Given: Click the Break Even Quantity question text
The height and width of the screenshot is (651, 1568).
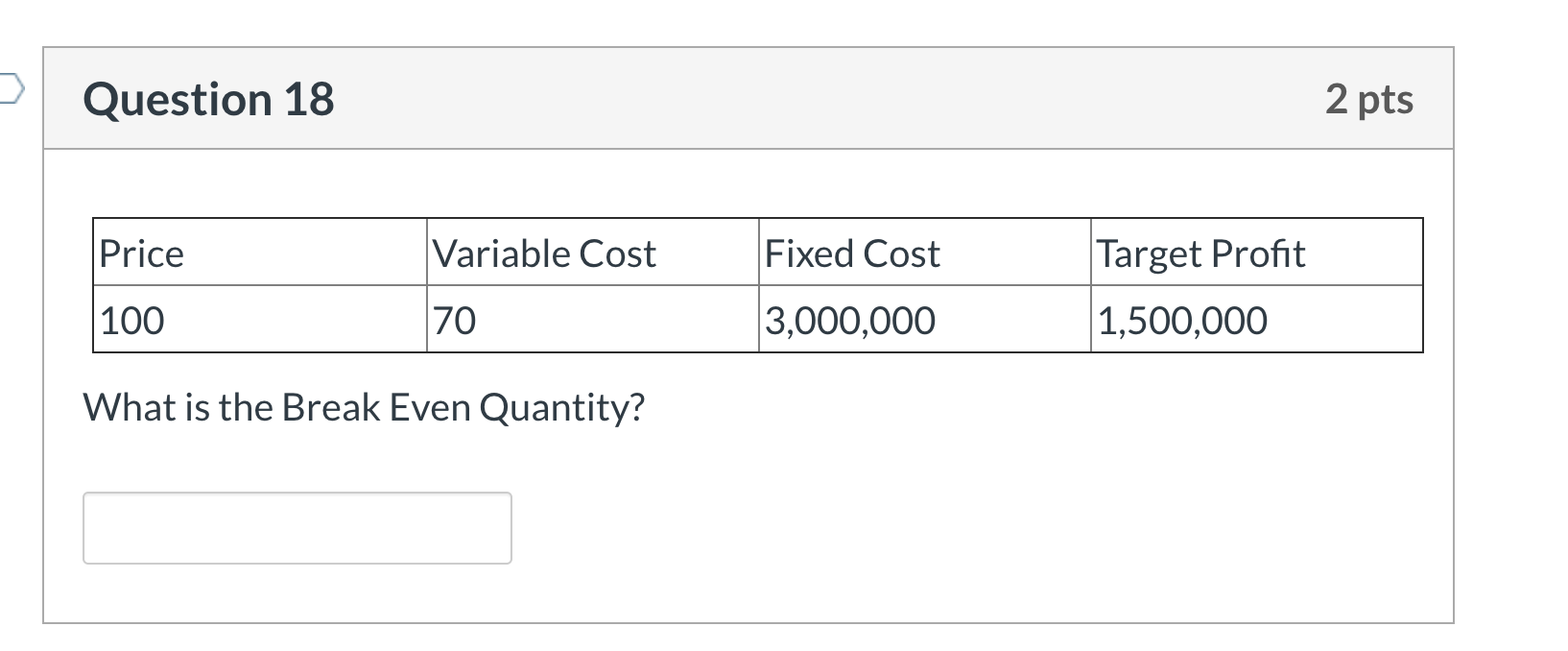Looking at the screenshot, I should click(x=365, y=406).
